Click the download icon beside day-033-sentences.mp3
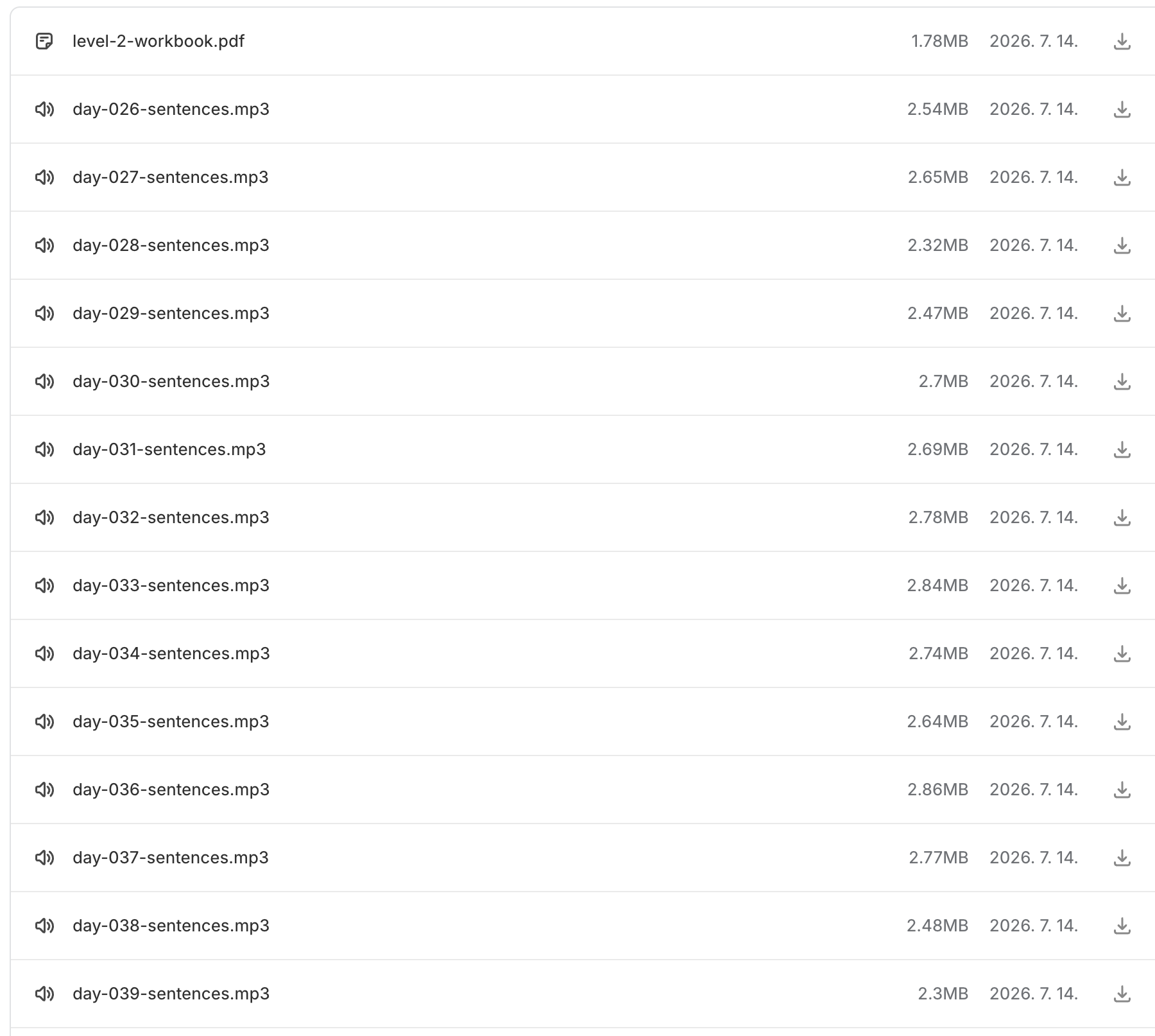1155x1036 pixels. [x=1122, y=586]
